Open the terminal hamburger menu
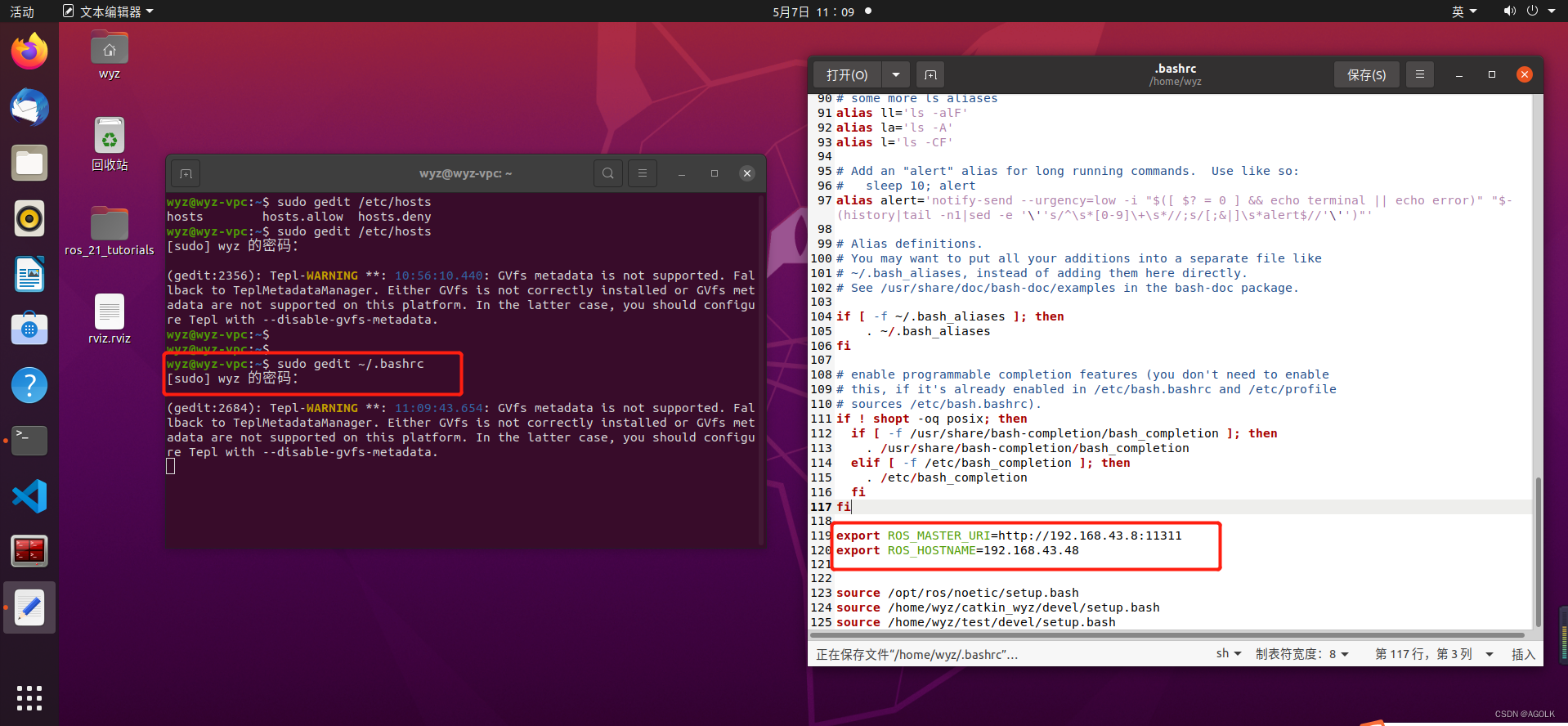Screen dimensions: 1568x726 coord(643,173)
